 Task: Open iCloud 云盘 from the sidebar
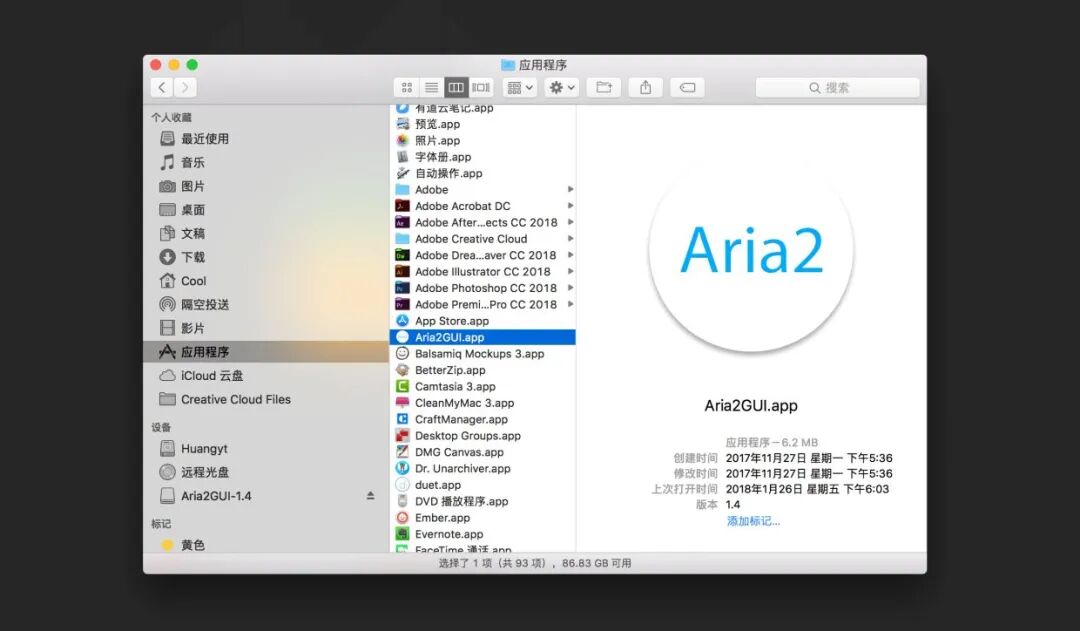pyautogui.click(x=196, y=375)
